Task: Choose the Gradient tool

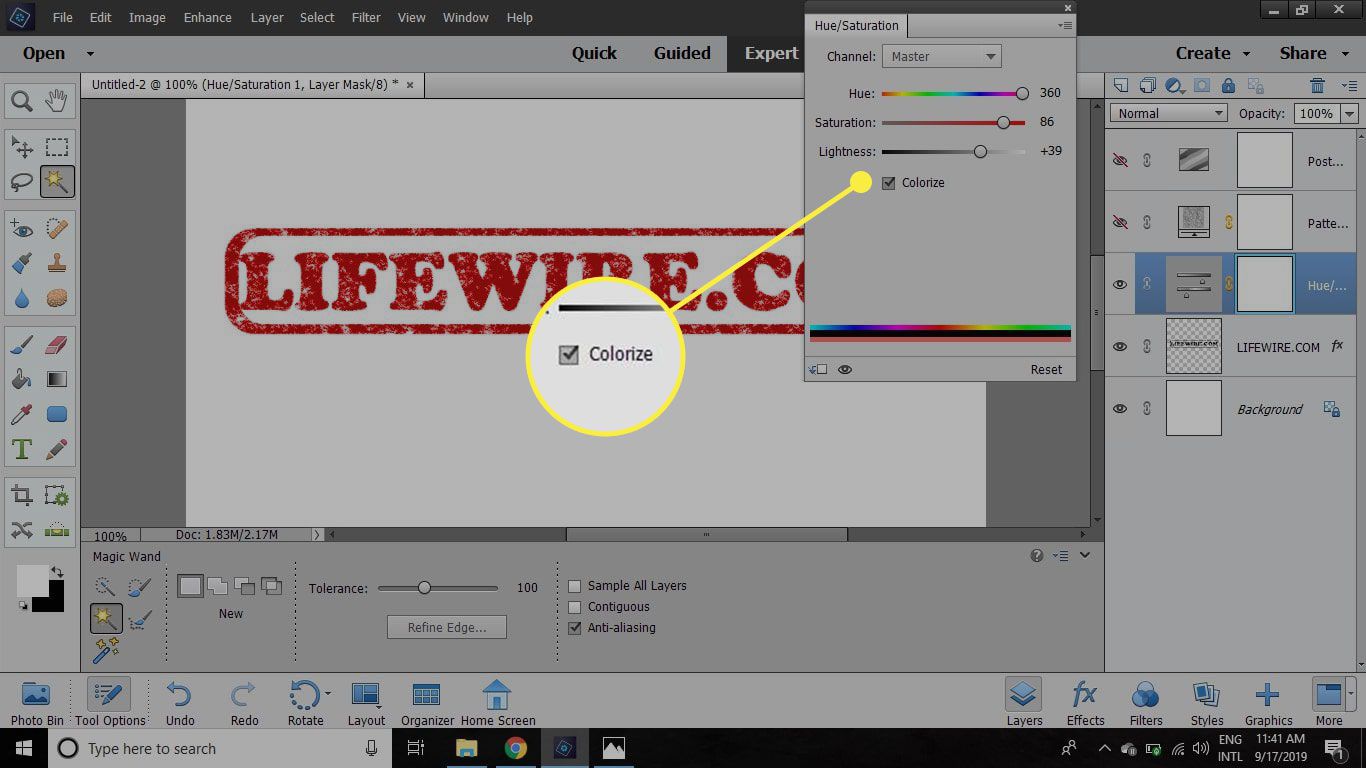Action: 57,379
